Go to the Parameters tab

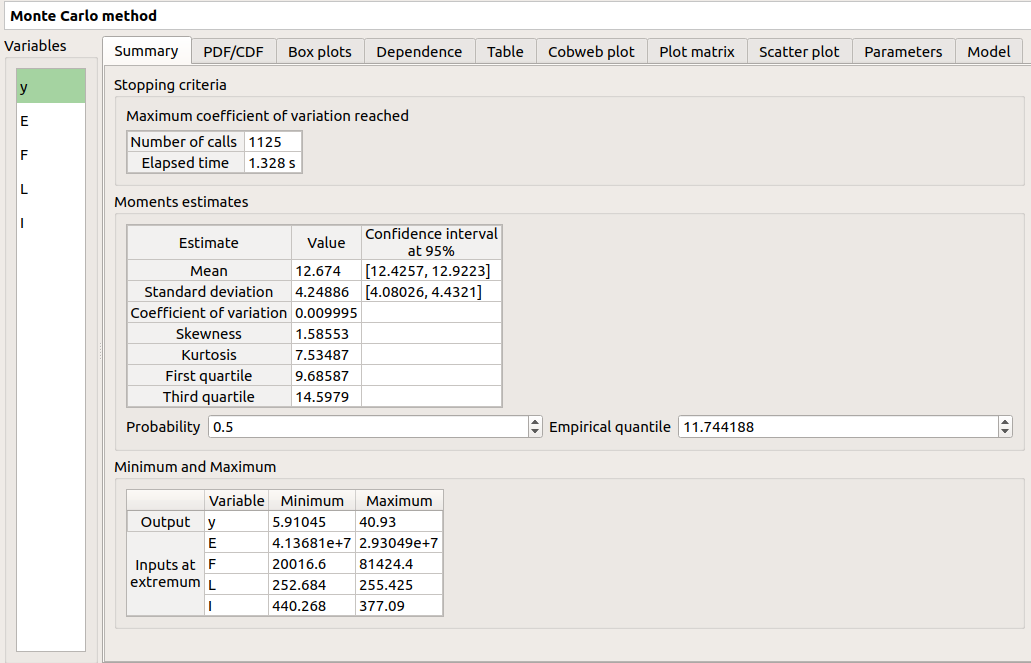click(x=902, y=51)
